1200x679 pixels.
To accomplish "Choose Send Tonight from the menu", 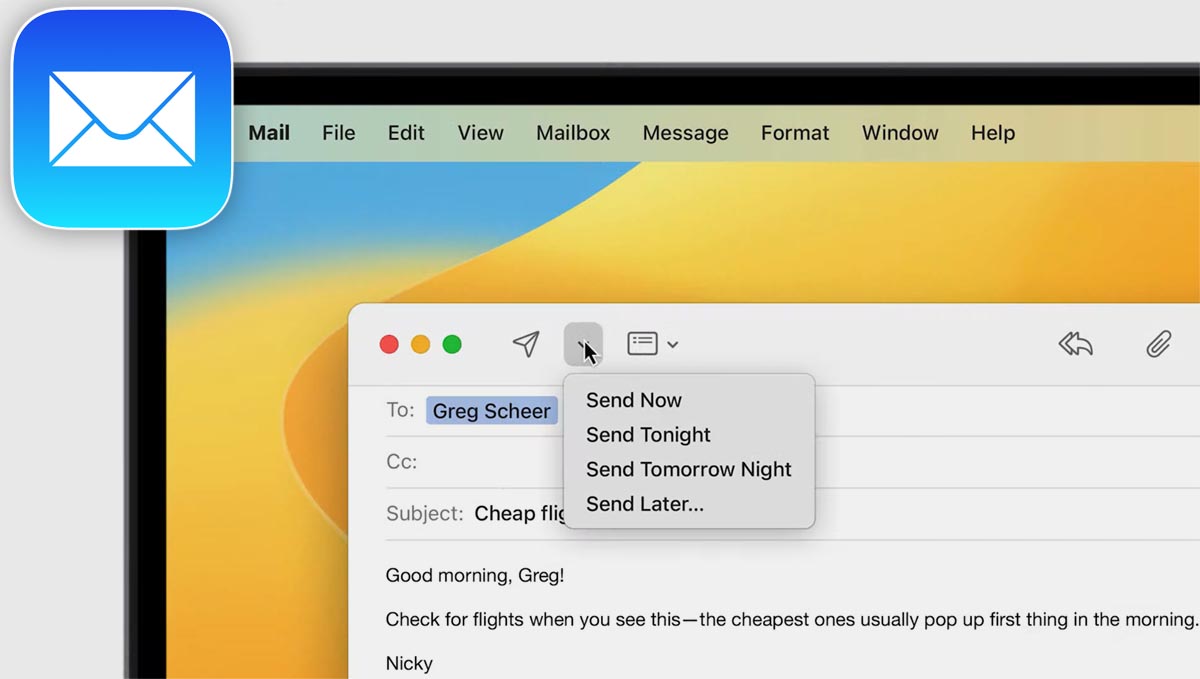I will tap(648, 435).
